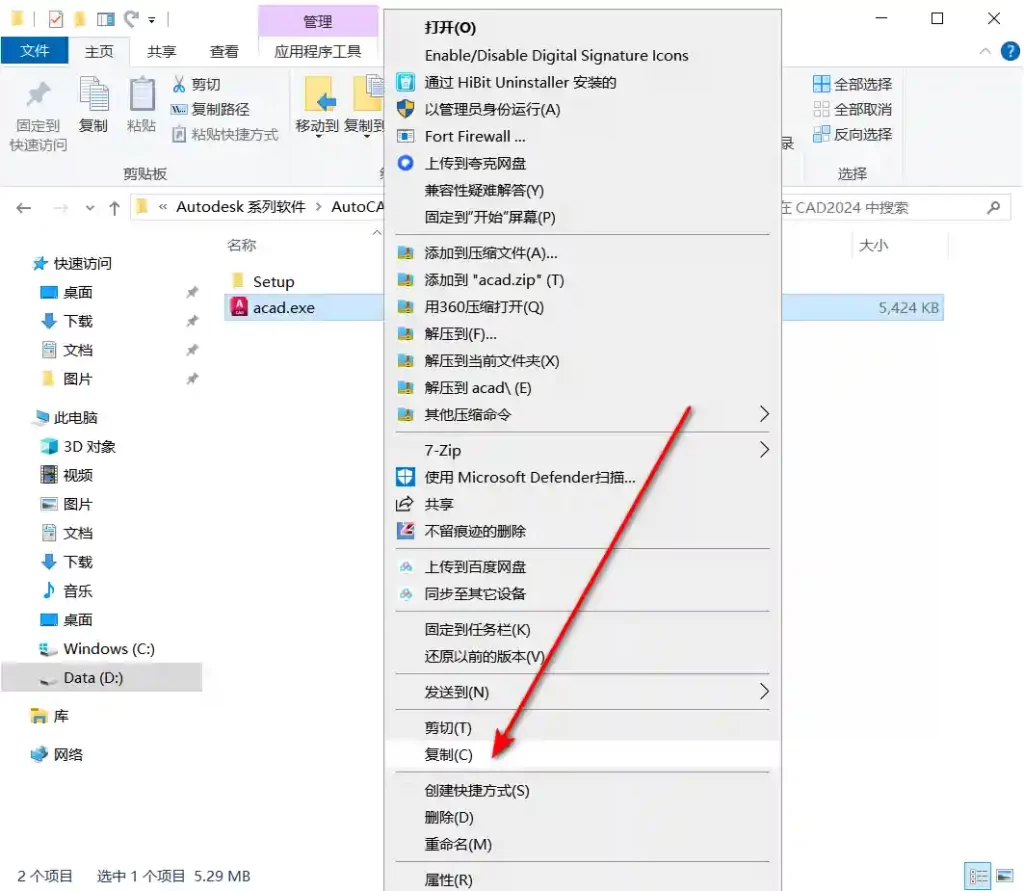
Task: Click the blue help question mark icon
Action: tap(1010, 51)
